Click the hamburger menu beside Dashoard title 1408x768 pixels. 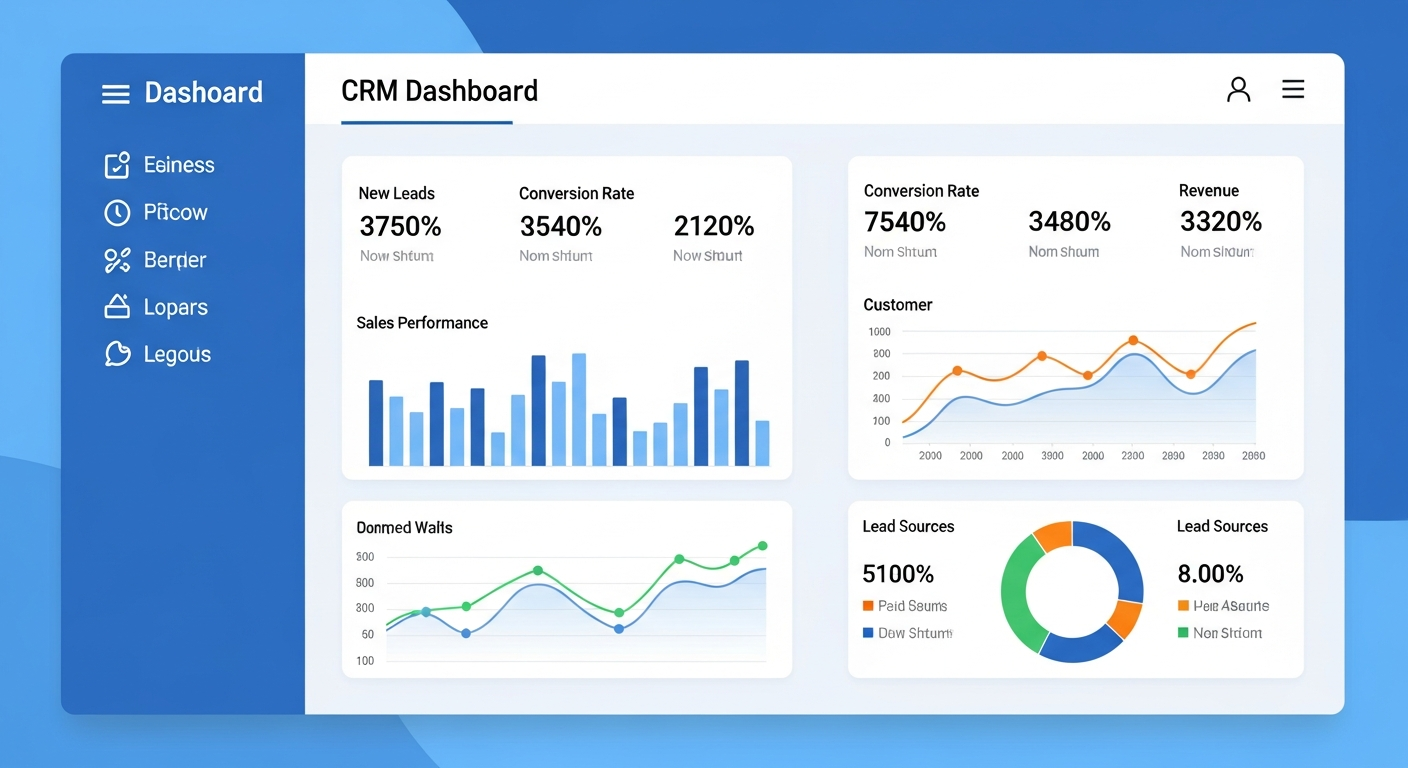115,92
